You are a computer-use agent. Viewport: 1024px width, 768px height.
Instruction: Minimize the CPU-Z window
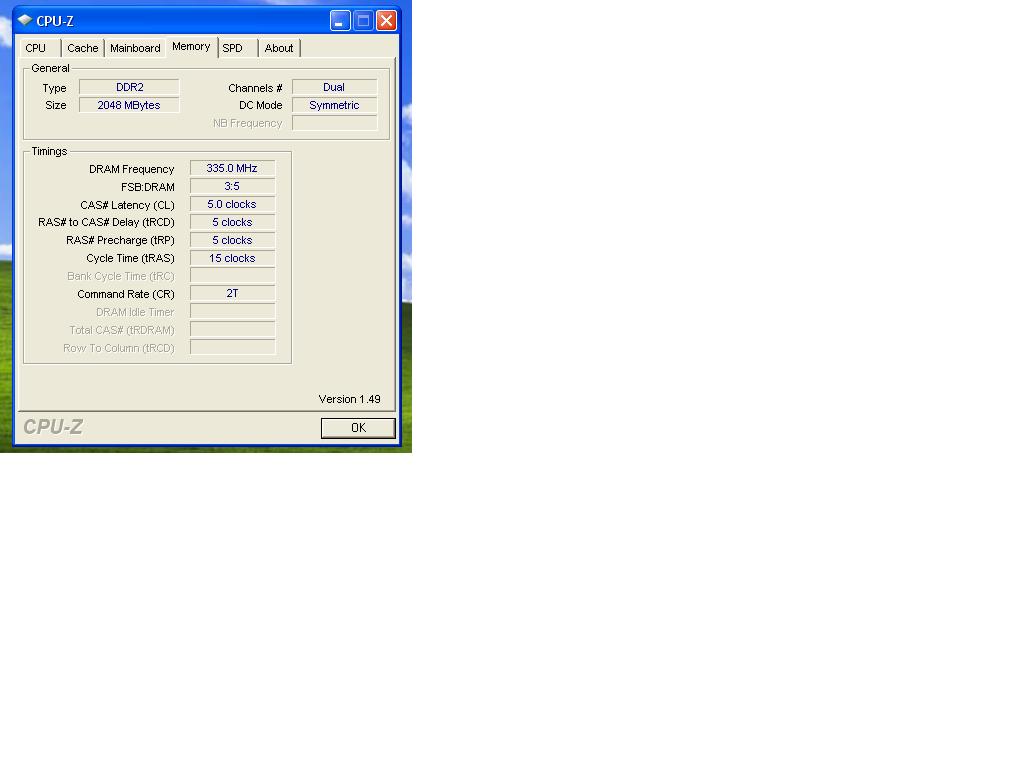(x=340, y=21)
